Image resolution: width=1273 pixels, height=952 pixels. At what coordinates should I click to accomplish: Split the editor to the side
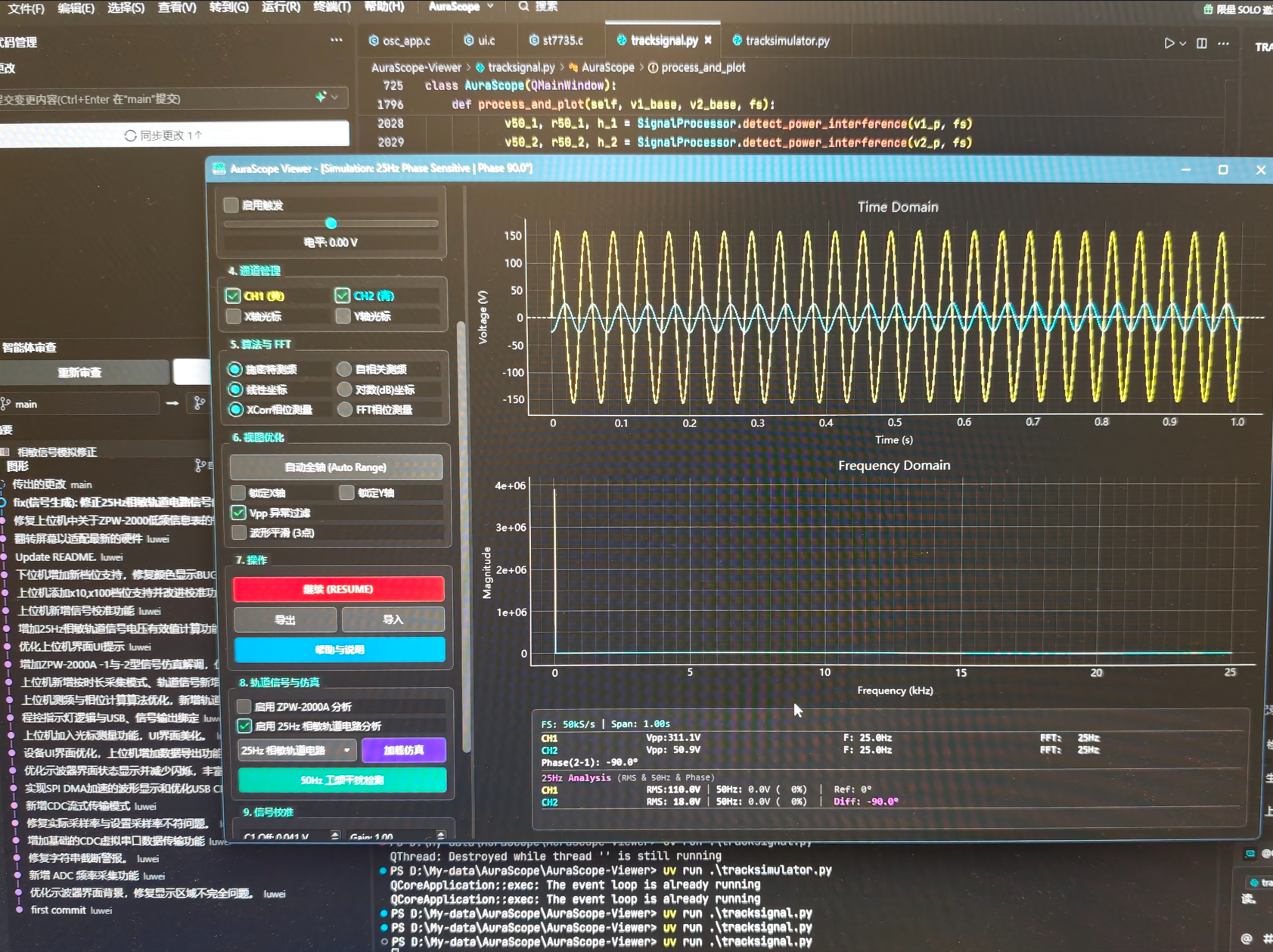(x=1202, y=43)
